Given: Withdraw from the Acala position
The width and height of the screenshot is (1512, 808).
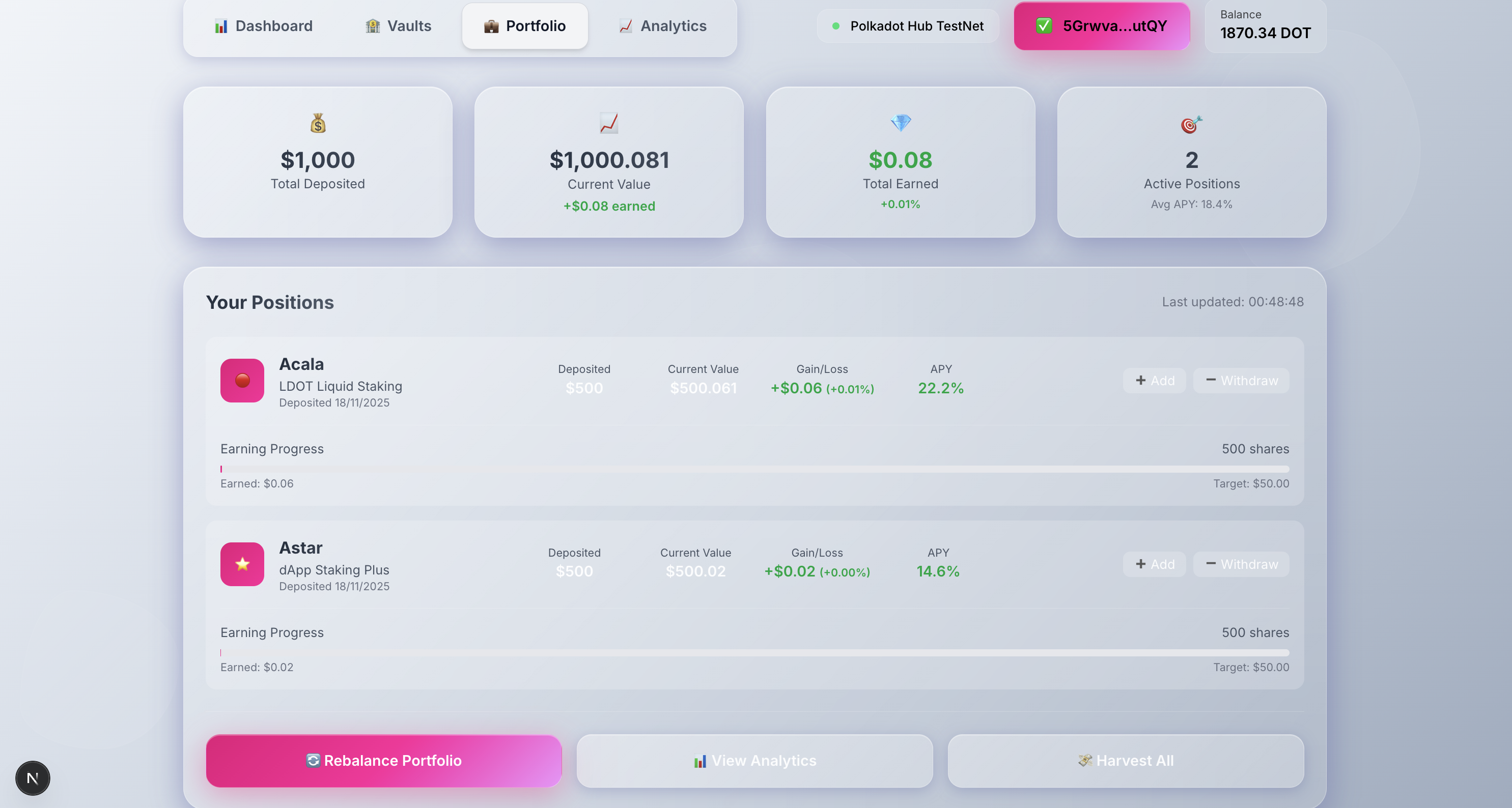Looking at the screenshot, I should coord(1241,380).
